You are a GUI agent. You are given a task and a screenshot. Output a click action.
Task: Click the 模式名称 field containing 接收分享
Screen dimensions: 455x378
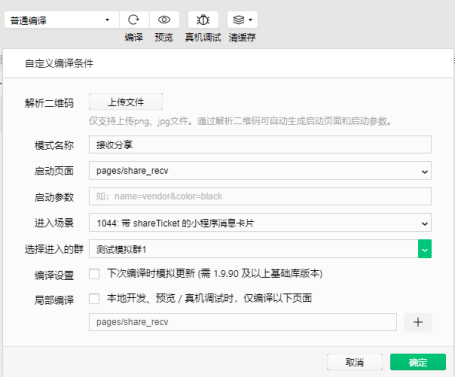pos(260,145)
